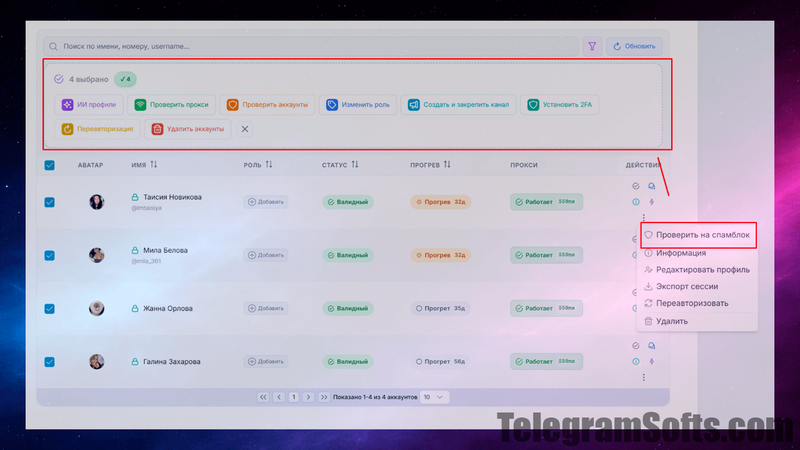The height and width of the screenshot is (450, 800).
Task: Clear selection with the X icon
Action: (x=246, y=129)
